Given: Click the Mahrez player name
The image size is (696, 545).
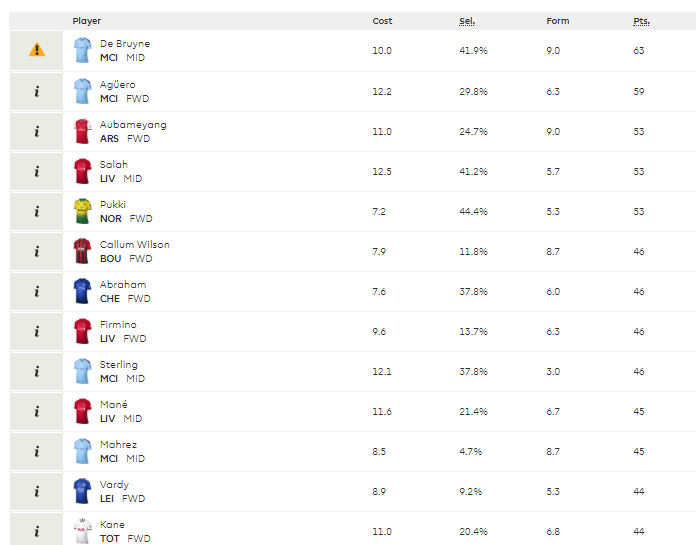Looking at the screenshot, I should (118, 444).
